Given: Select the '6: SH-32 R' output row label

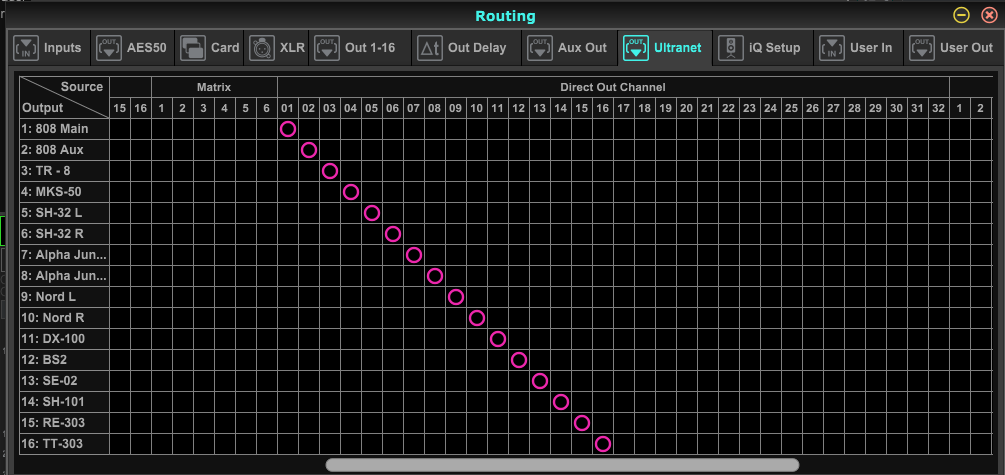Looking at the screenshot, I should 64,234.
